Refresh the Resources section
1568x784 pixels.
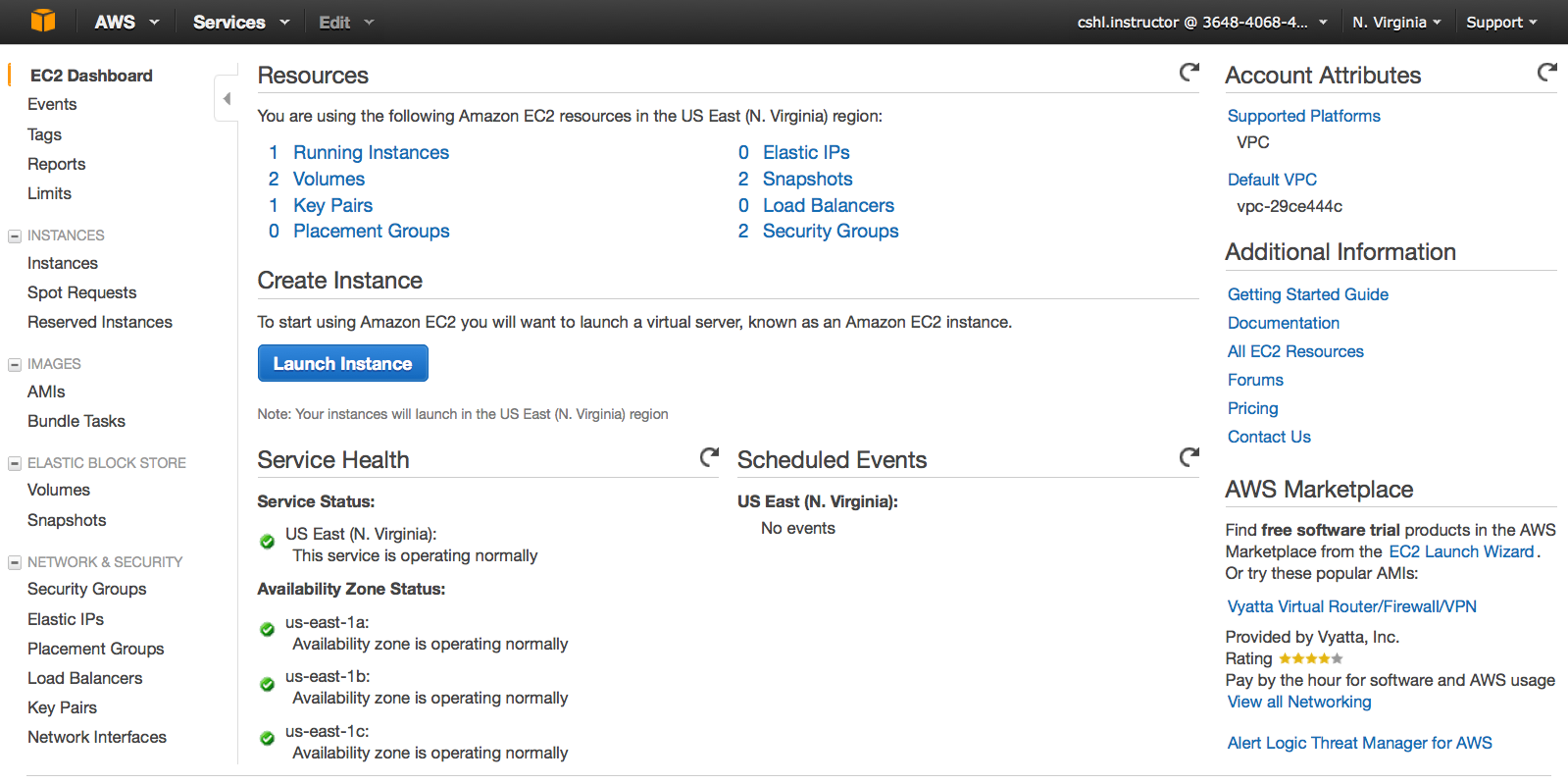[x=1189, y=72]
